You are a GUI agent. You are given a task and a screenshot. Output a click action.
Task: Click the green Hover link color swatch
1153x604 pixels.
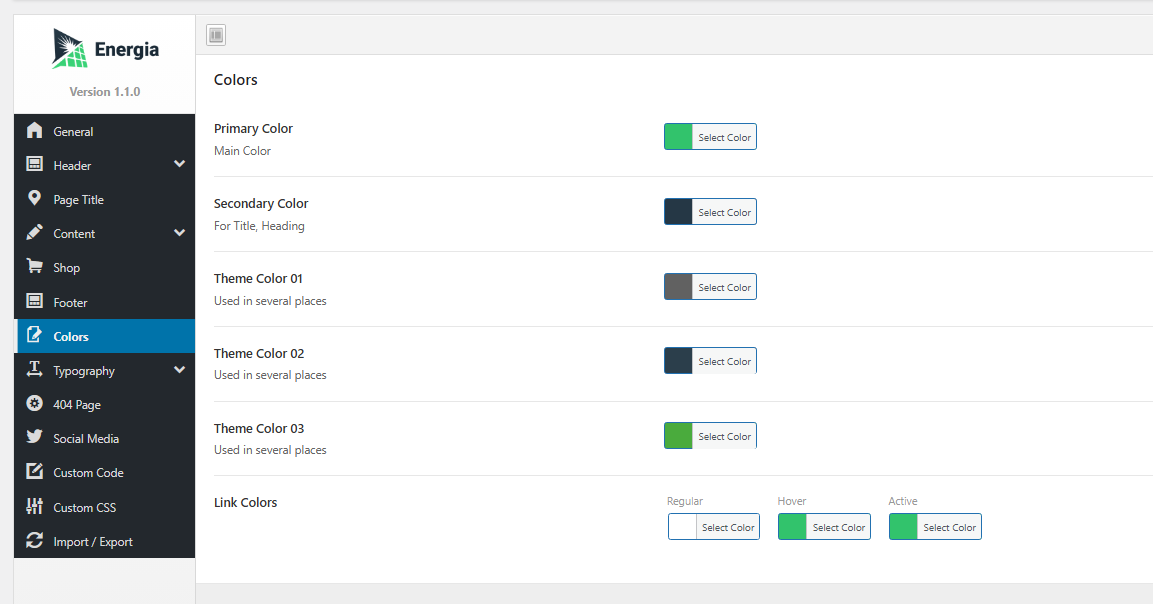[793, 527]
